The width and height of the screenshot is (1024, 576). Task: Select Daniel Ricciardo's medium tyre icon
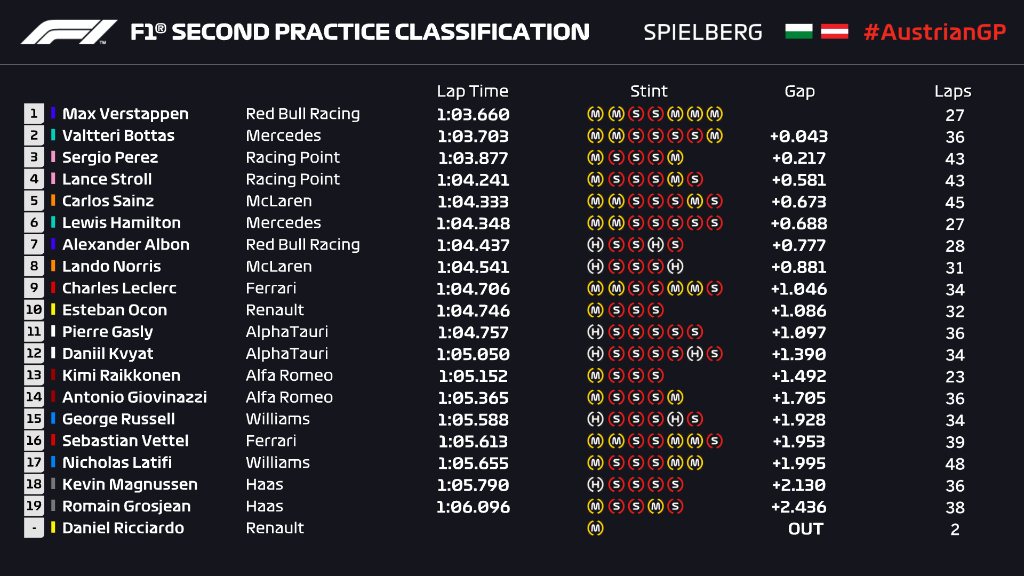(x=595, y=528)
